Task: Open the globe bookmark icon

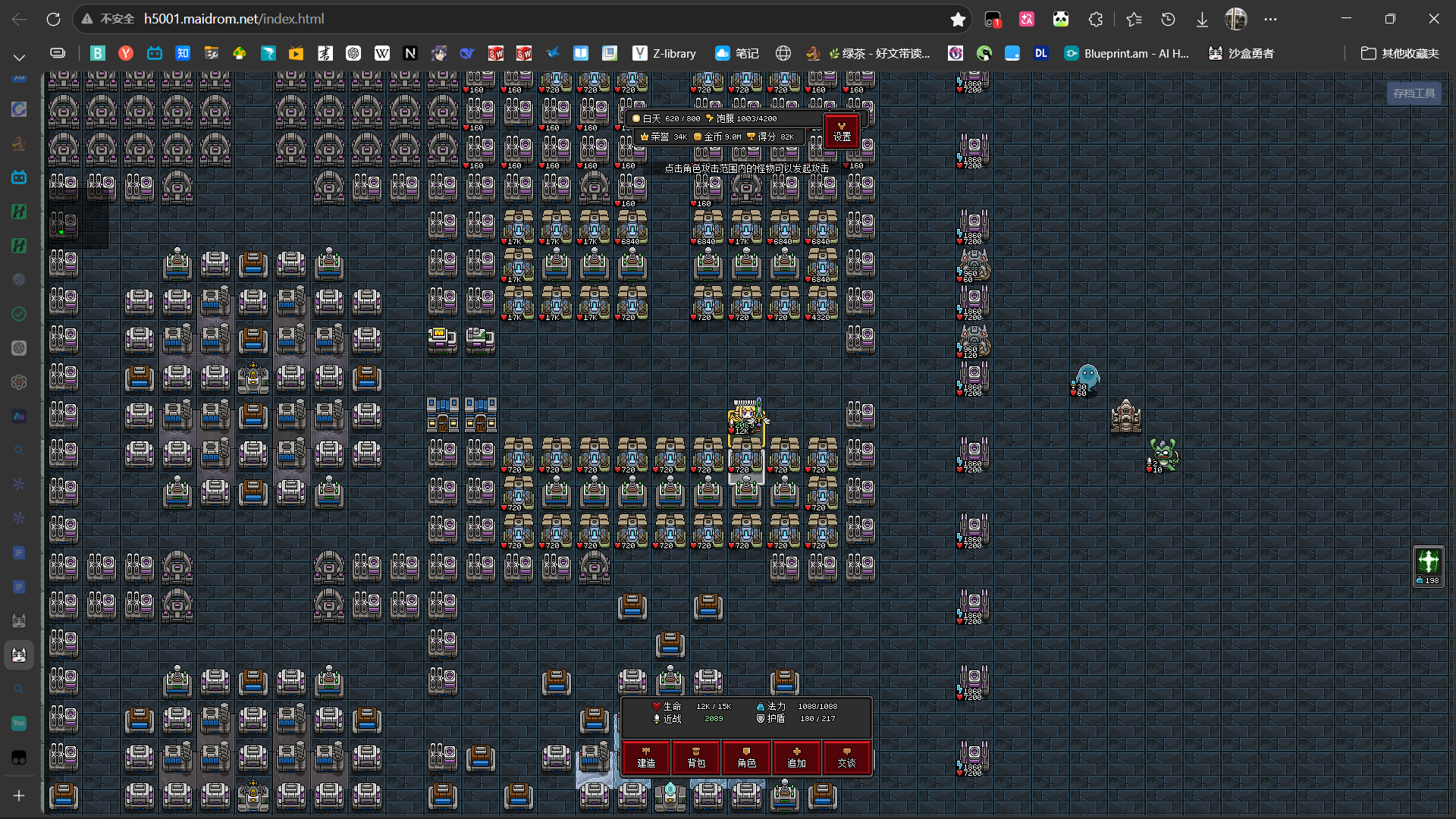Action: 783,53
